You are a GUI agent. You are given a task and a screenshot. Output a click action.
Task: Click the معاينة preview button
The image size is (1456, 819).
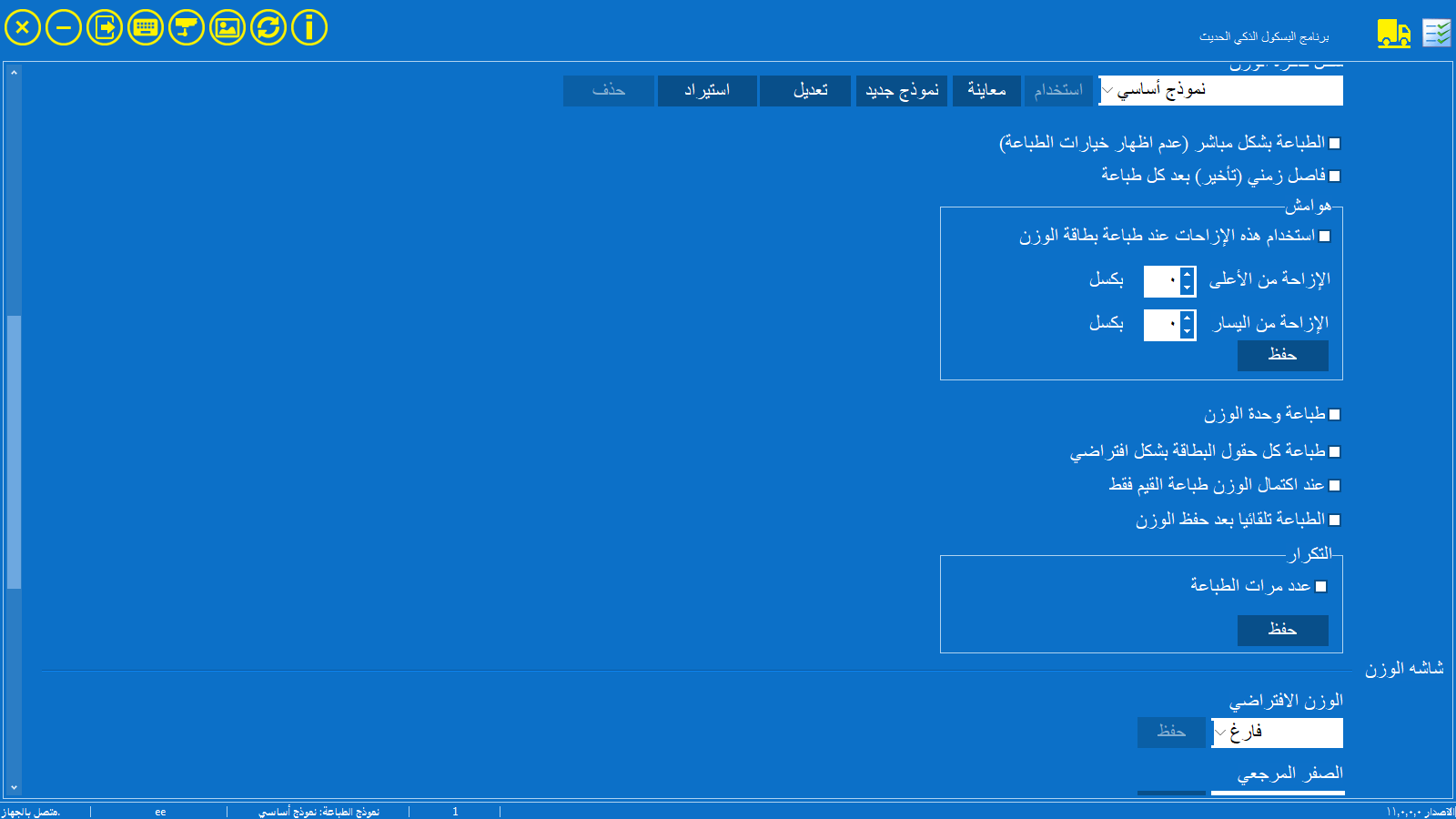pos(986,90)
